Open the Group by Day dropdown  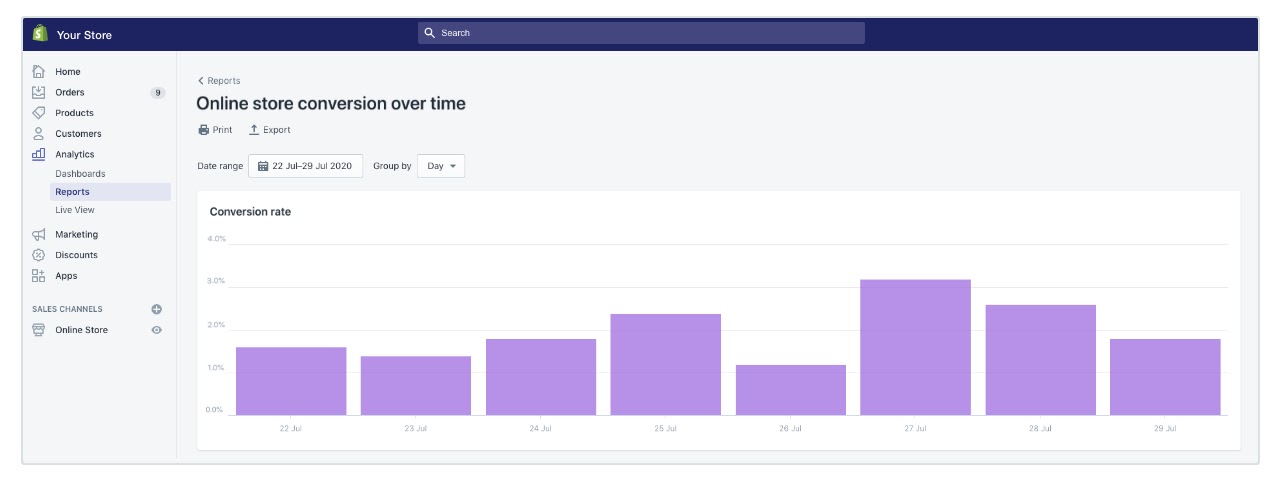click(441, 166)
